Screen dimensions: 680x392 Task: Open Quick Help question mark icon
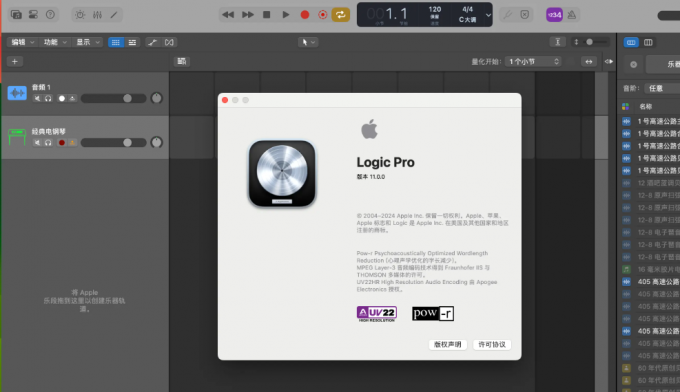pyautogui.click(x=50, y=15)
